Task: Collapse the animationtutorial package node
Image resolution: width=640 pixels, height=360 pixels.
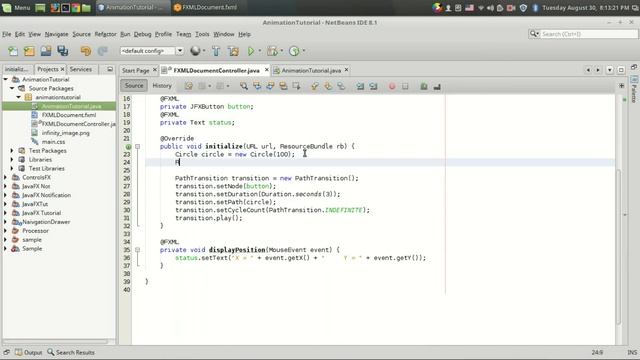Action: click(x=19, y=97)
